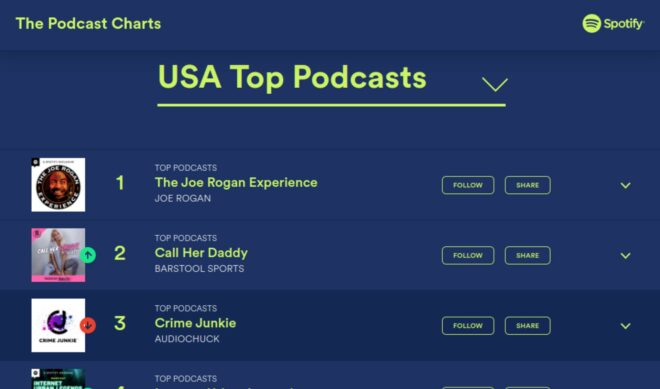The height and width of the screenshot is (389, 660).
Task: Expand The Joe Rogan Experience row details
Action: [625, 186]
